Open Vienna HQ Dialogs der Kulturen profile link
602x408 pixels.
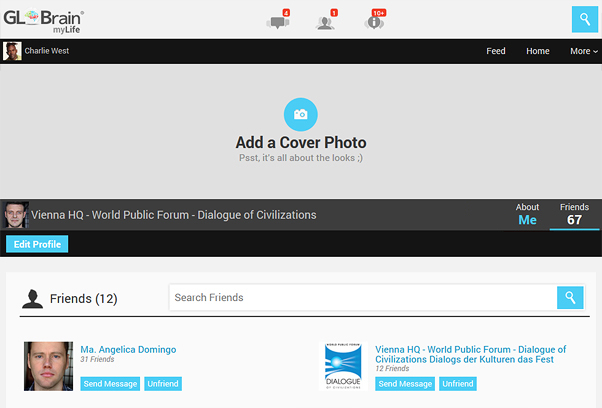(471, 354)
